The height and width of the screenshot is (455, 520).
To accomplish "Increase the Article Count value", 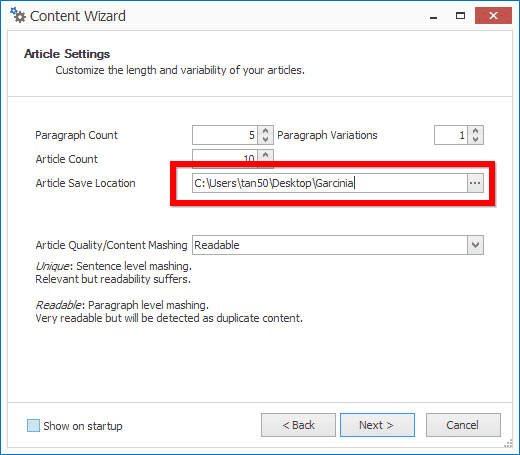I will pos(265,155).
